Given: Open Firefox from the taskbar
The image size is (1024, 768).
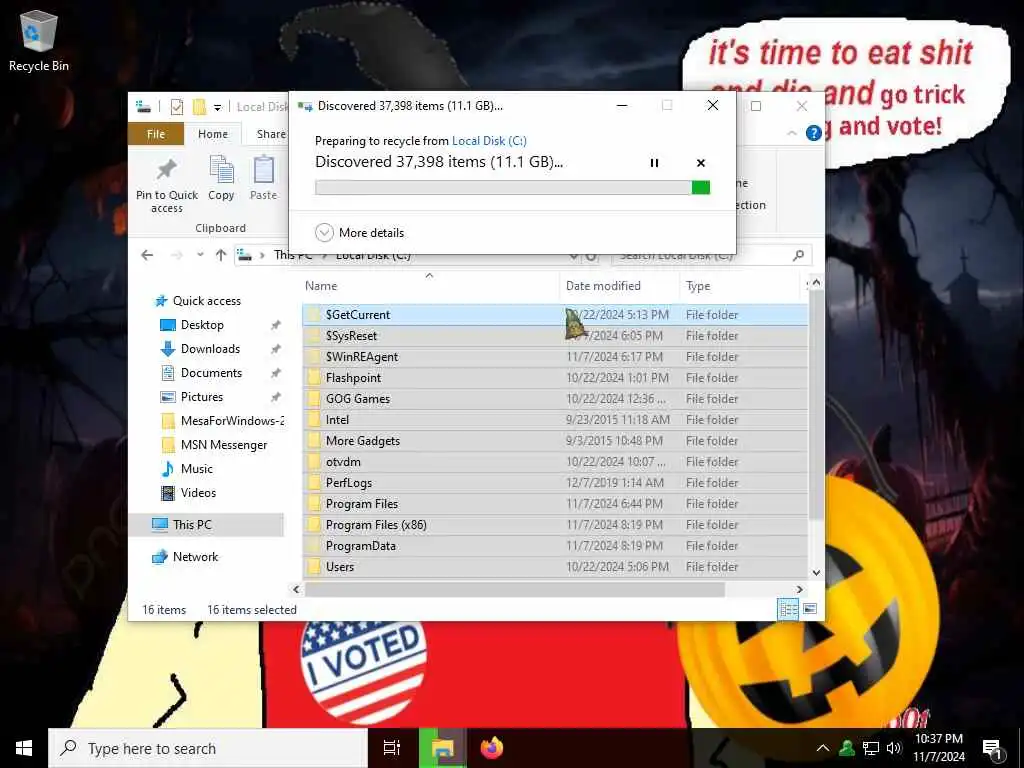Looking at the screenshot, I should (x=492, y=748).
